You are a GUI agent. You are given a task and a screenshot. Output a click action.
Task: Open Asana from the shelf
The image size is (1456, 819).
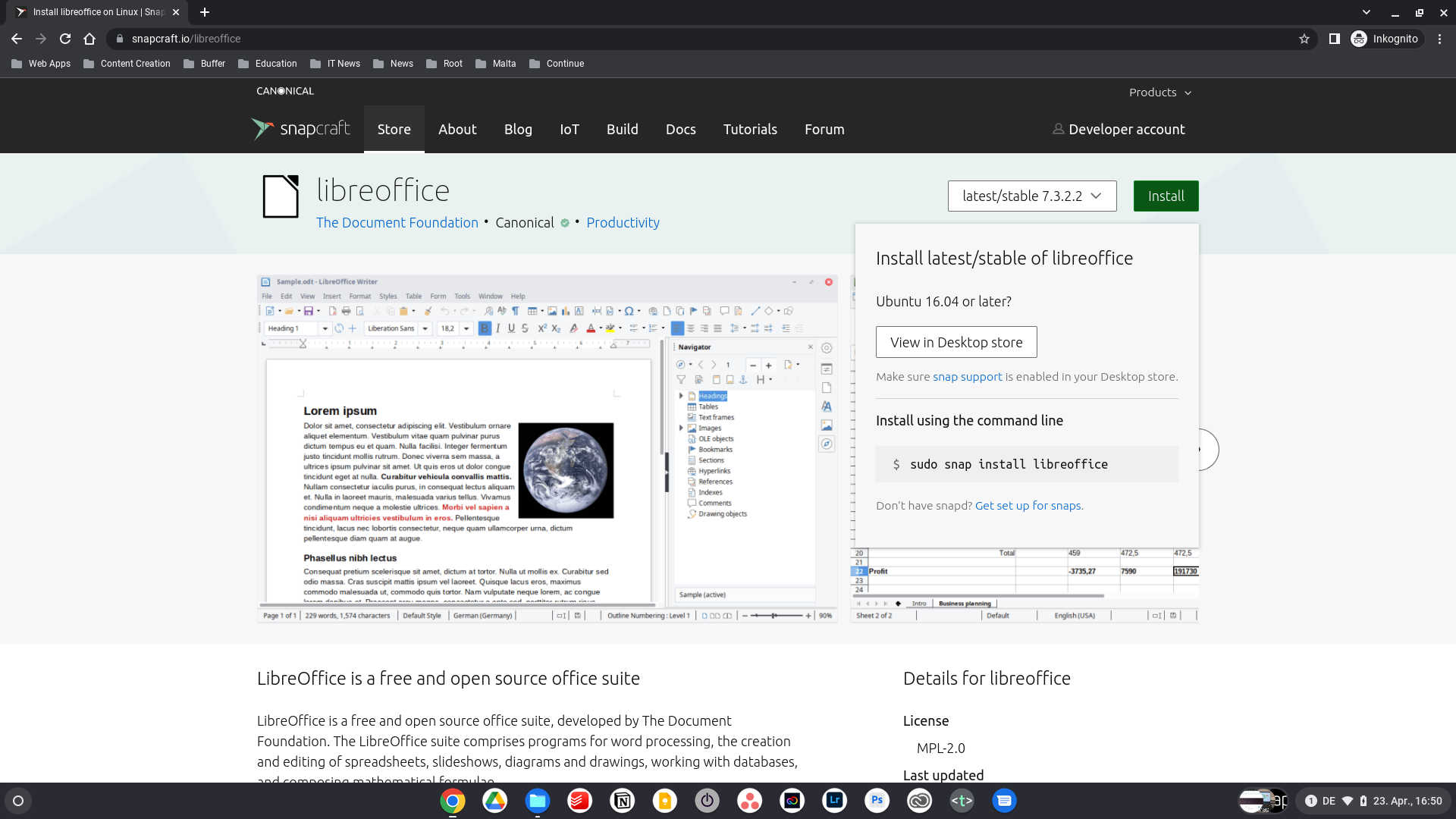(x=750, y=801)
